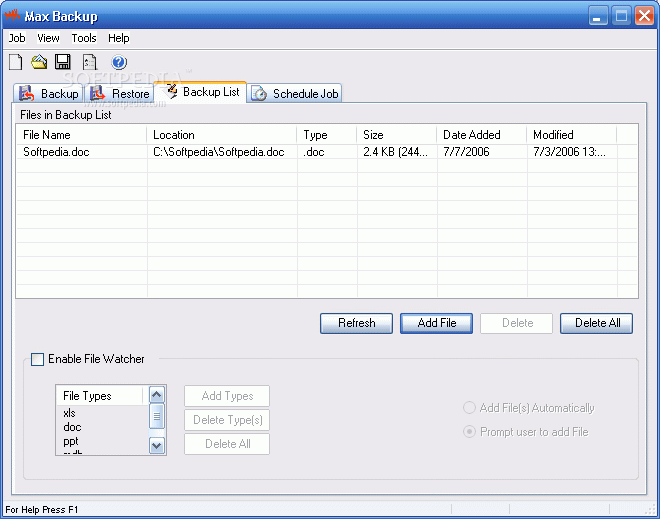
Task: Click the Save job floppy icon
Action: pos(63,62)
